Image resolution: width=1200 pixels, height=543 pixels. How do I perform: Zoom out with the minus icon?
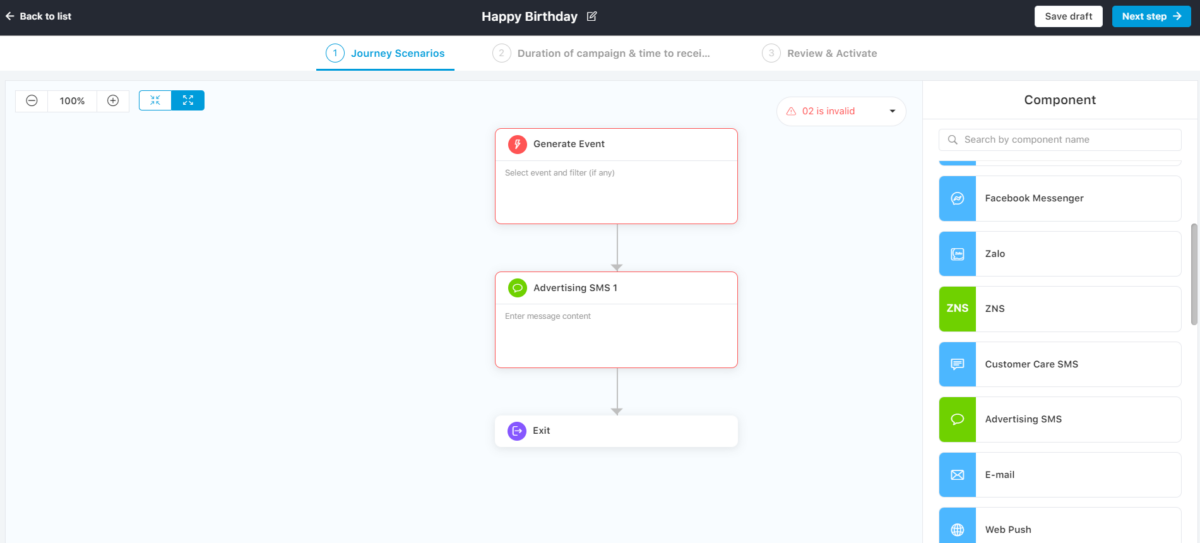pyautogui.click(x=32, y=100)
